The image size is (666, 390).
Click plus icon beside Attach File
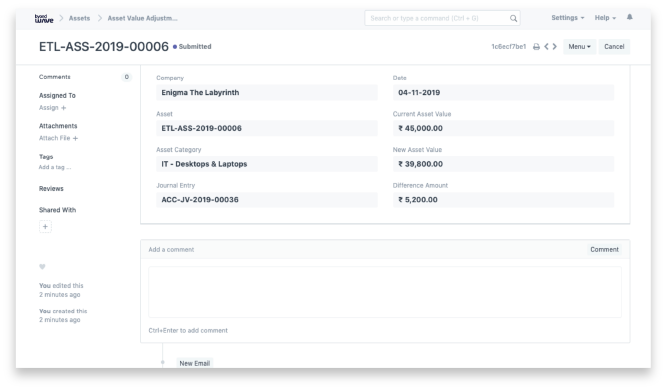pyautogui.click(x=75, y=138)
